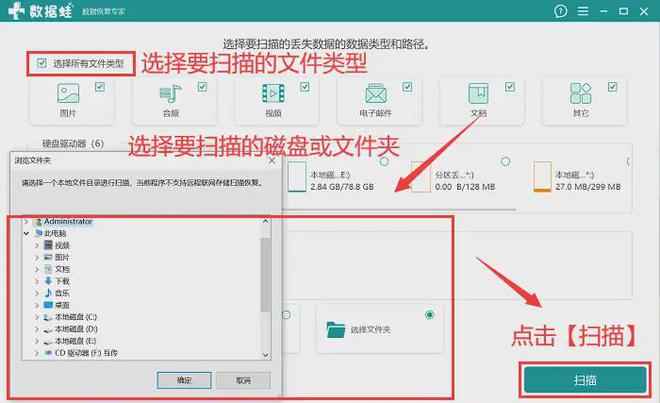Expand the 音乐 folder node
Viewport: 660px width, 403px height.
37,293
